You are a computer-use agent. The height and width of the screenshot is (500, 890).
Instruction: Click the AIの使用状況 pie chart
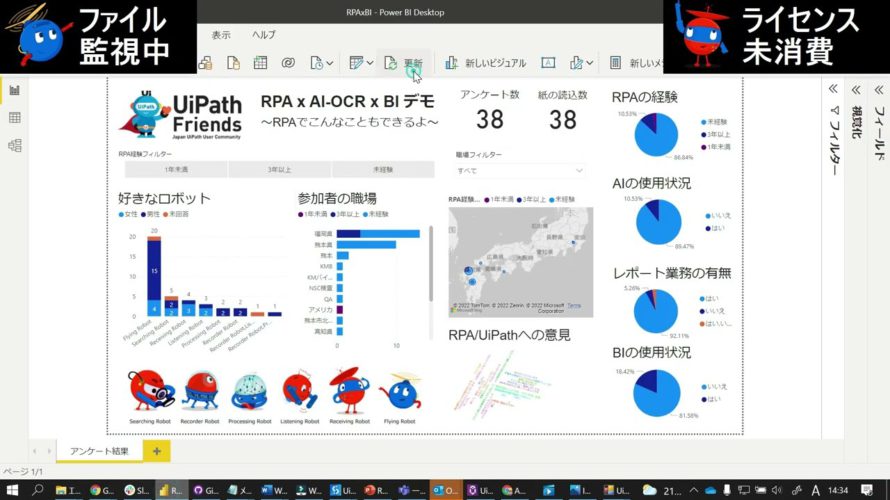pos(658,222)
